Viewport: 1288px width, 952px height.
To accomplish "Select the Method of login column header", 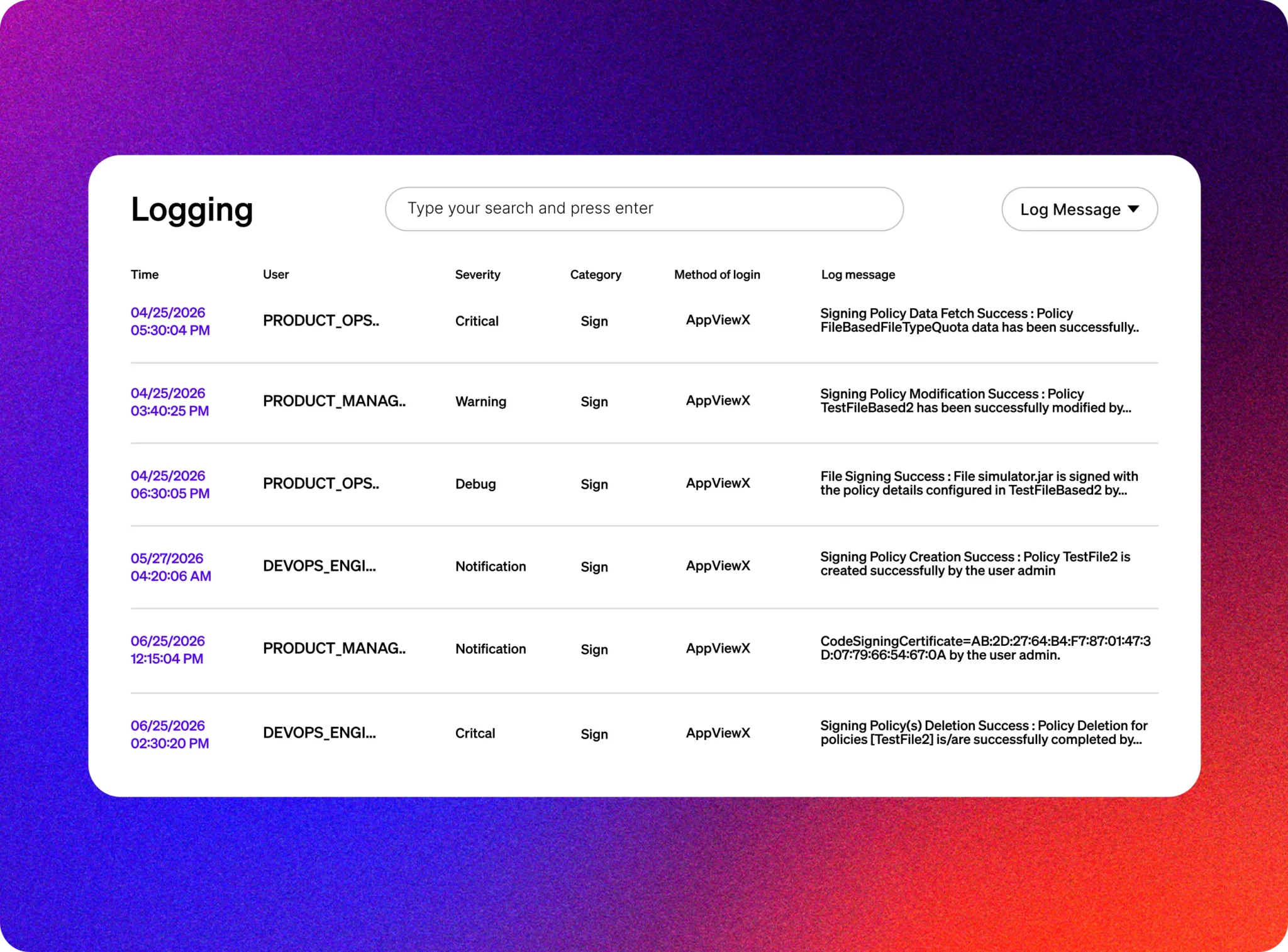I will coord(717,275).
